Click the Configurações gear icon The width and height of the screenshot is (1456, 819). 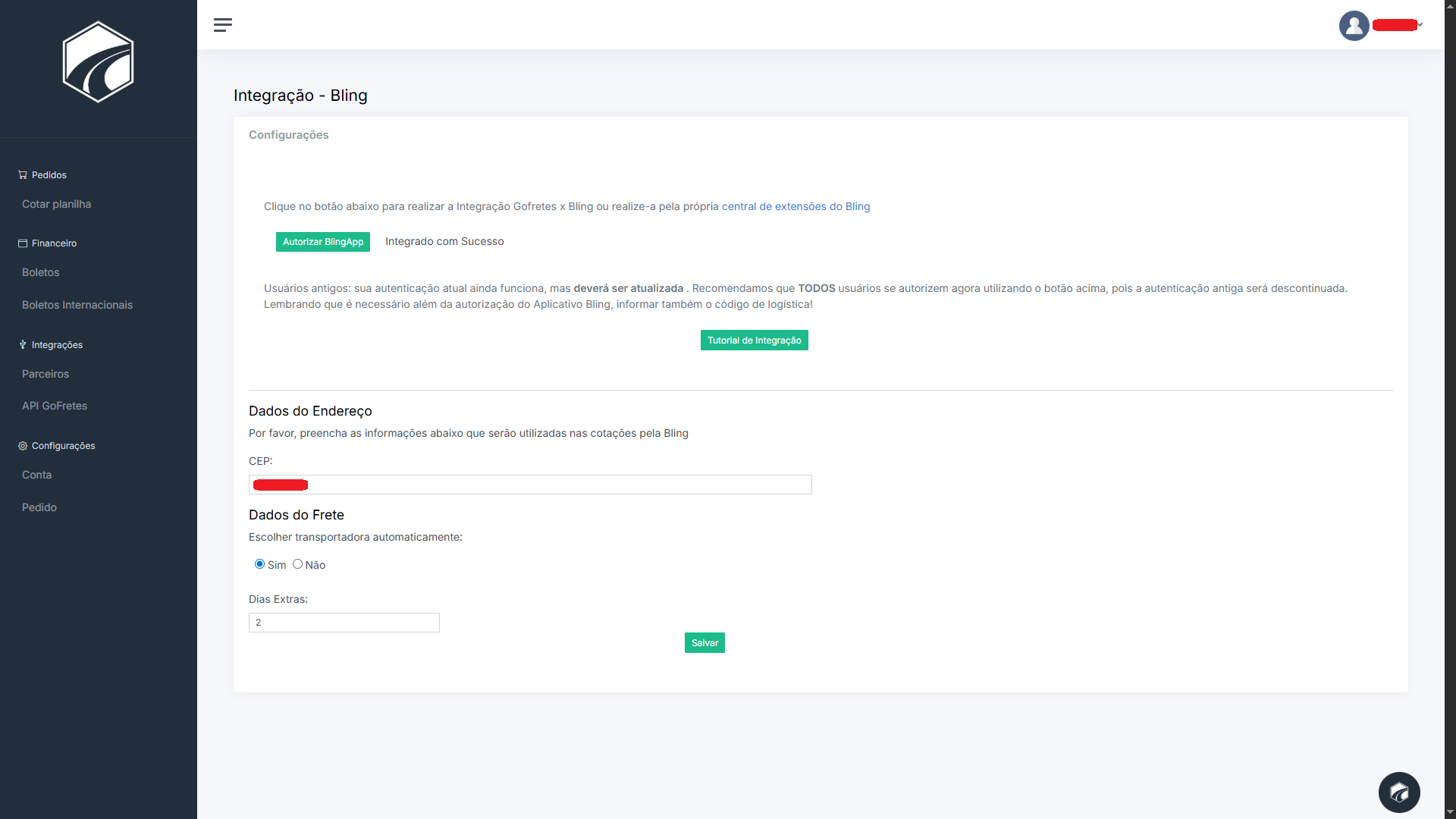[x=23, y=446]
